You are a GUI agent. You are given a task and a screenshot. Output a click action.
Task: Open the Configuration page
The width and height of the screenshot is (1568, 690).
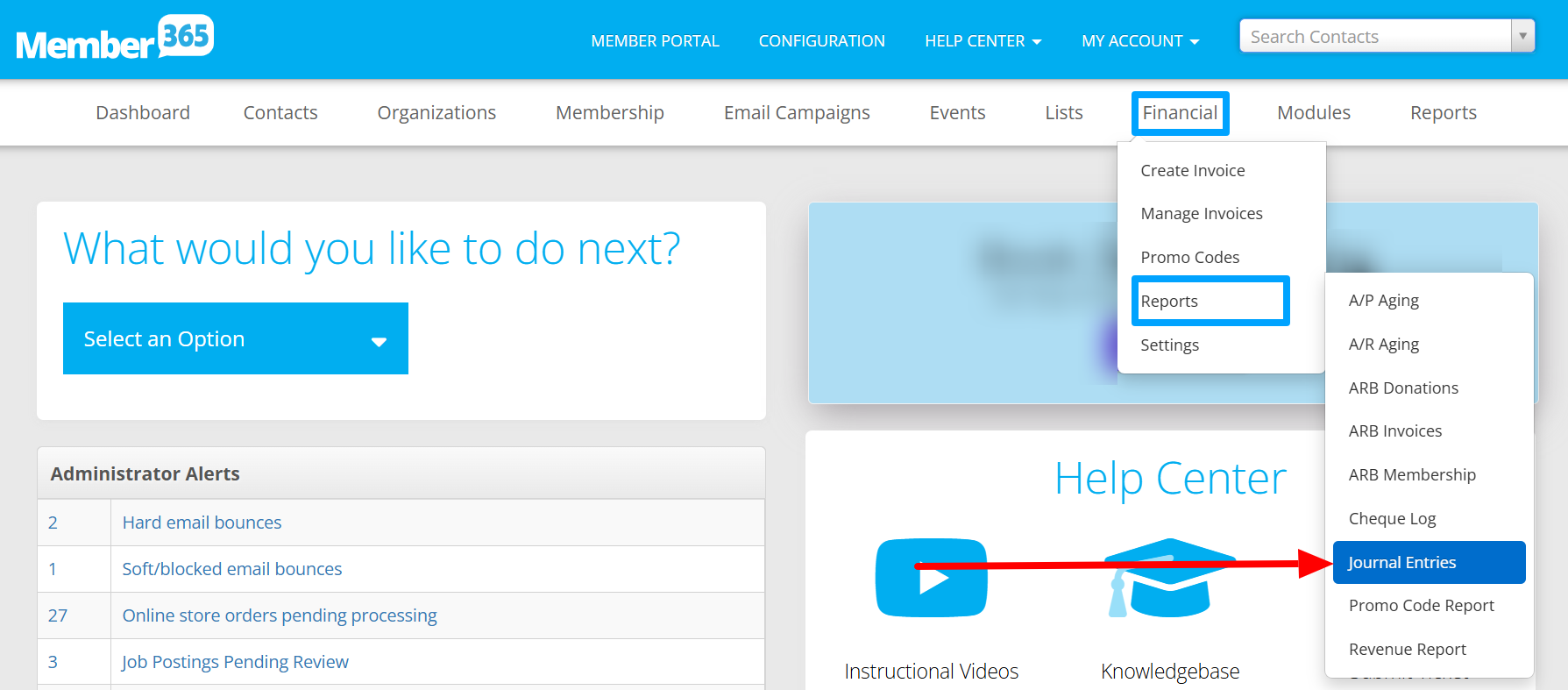coord(821,41)
